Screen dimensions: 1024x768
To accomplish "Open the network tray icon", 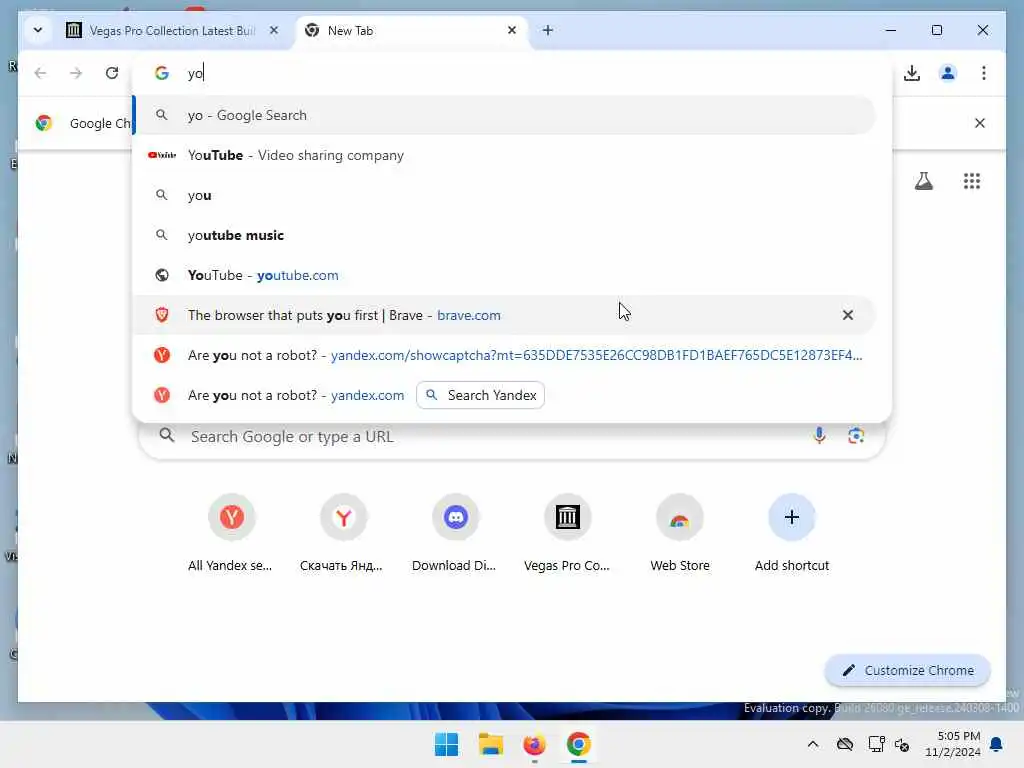I will point(876,744).
